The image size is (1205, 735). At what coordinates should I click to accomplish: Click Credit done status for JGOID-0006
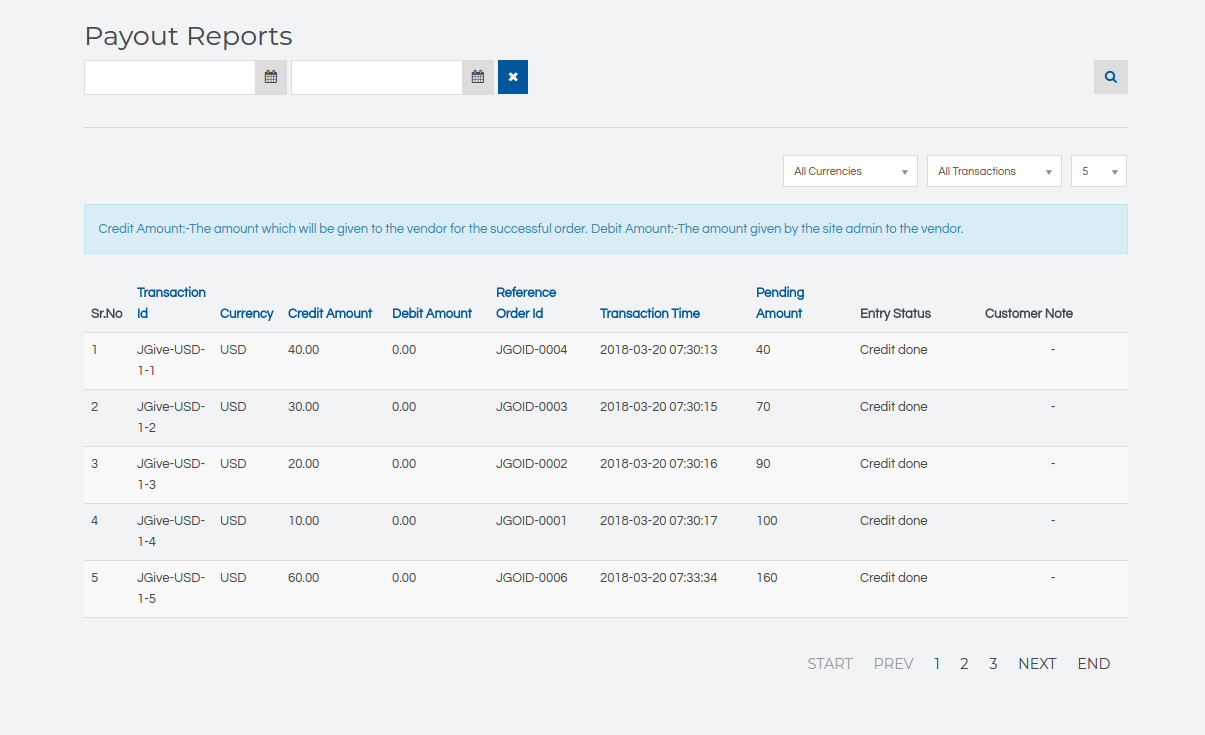coord(894,578)
